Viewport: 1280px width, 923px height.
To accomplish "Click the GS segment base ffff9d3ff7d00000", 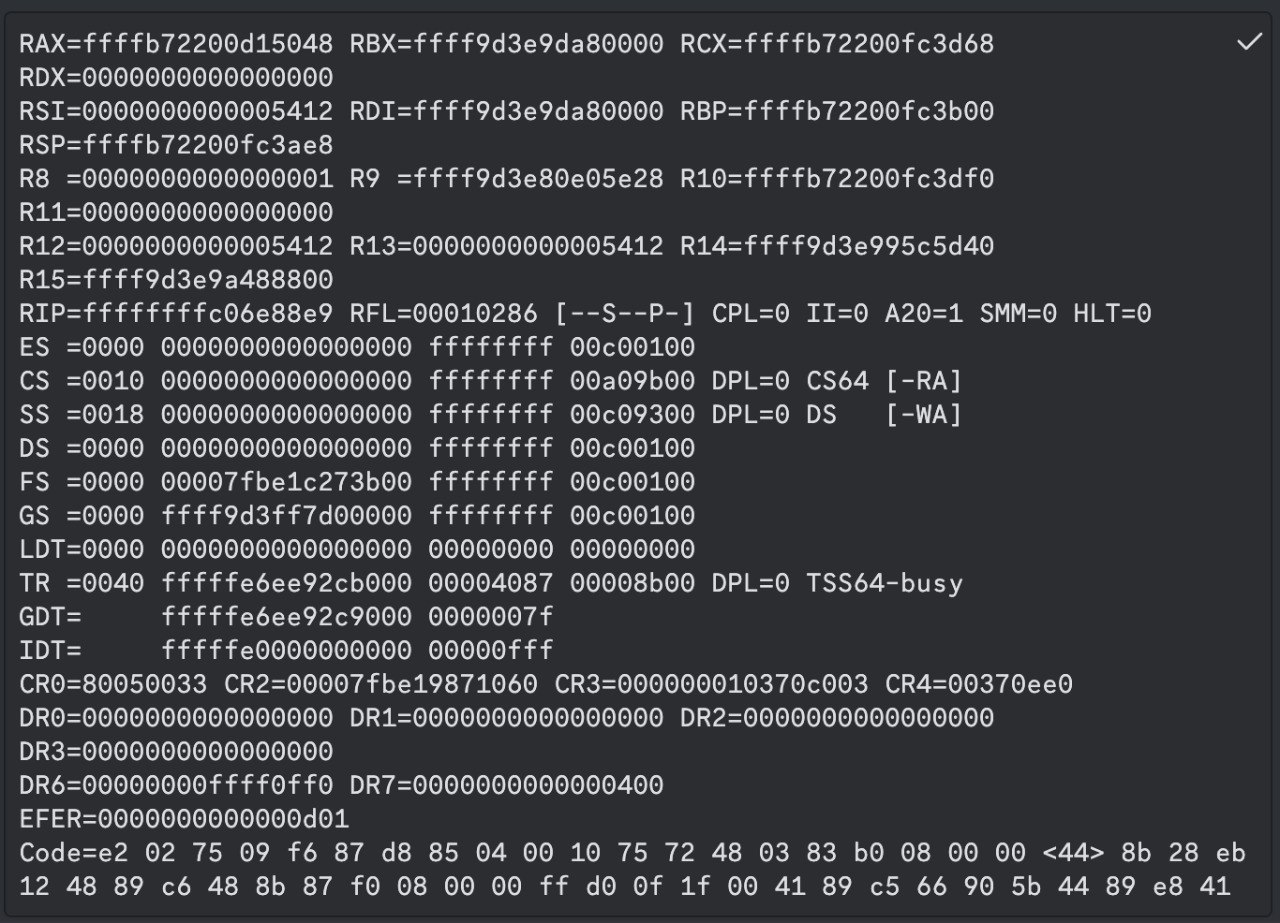I will click(x=286, y=516).
